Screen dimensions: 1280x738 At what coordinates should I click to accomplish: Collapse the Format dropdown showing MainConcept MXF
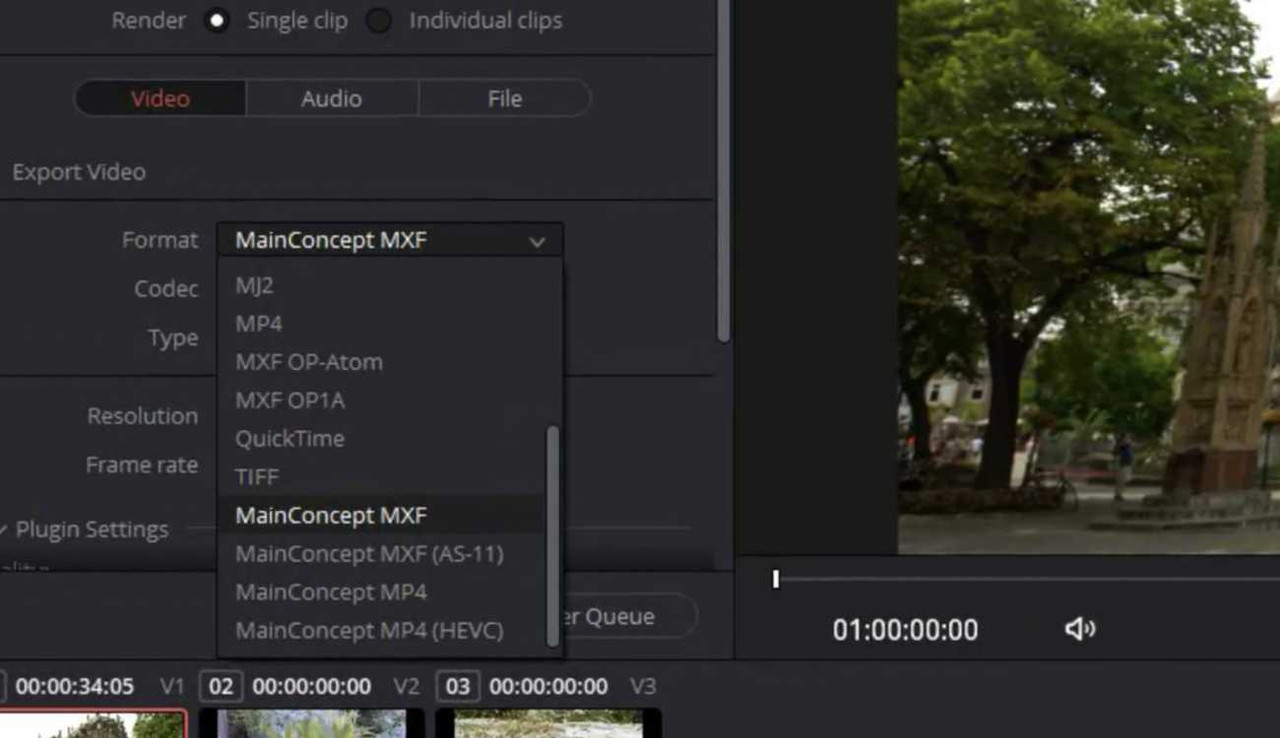pyautogui.click(x=390, y=240)
